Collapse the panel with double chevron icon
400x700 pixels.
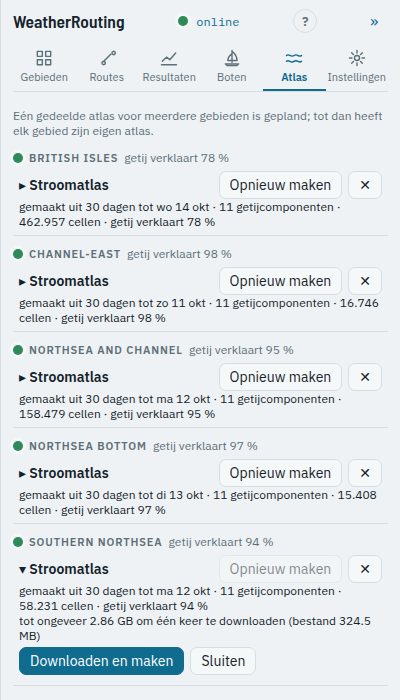[374, 22]
